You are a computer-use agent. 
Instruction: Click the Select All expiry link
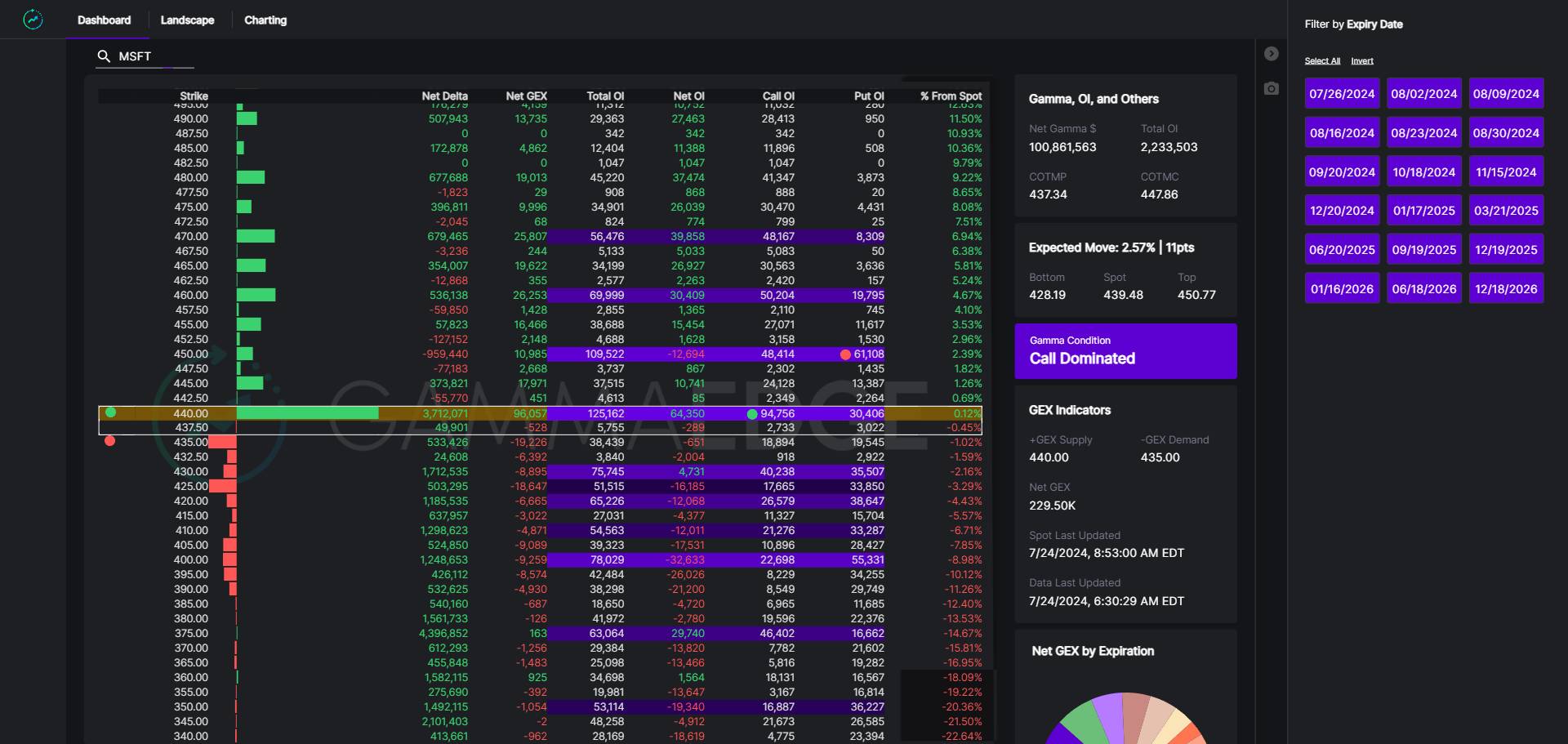[1322, 61]
